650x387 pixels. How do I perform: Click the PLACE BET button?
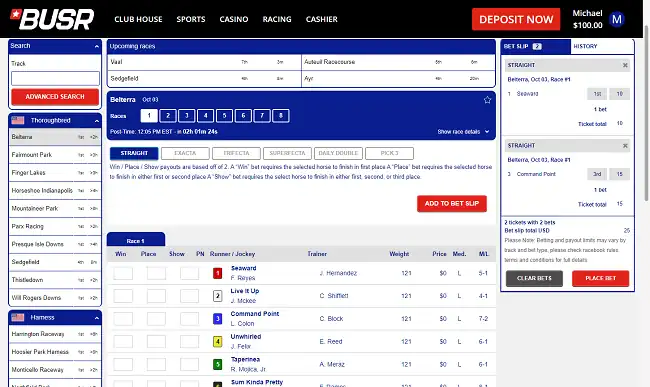pos(601,278)
